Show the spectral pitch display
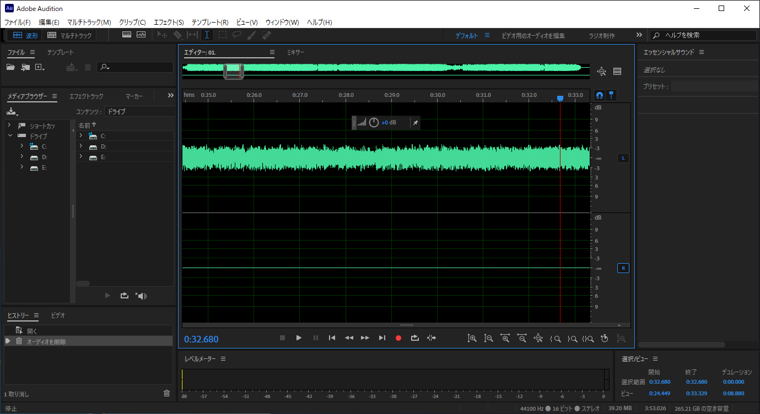This screenshot has height=414, width=760. coord(141,35)
